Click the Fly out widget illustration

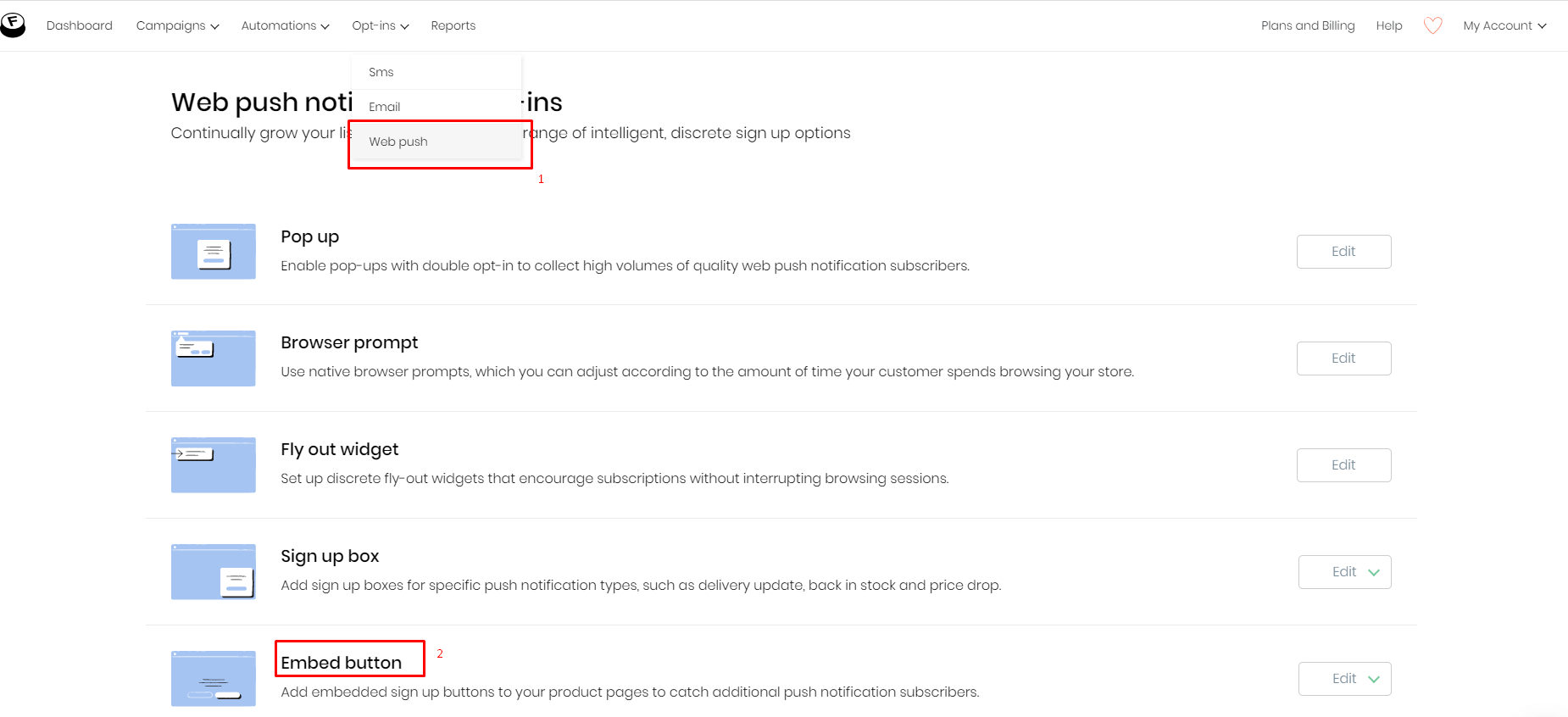point(214,465)
